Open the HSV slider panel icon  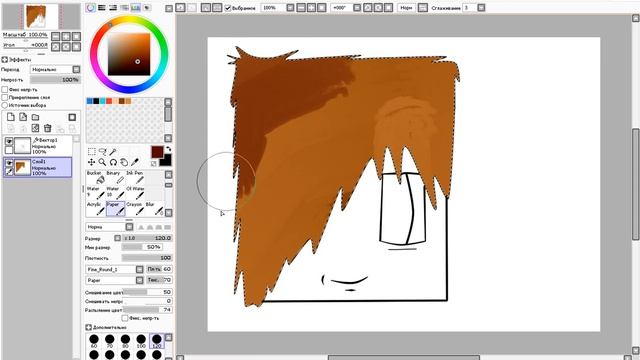click(113, 7)
